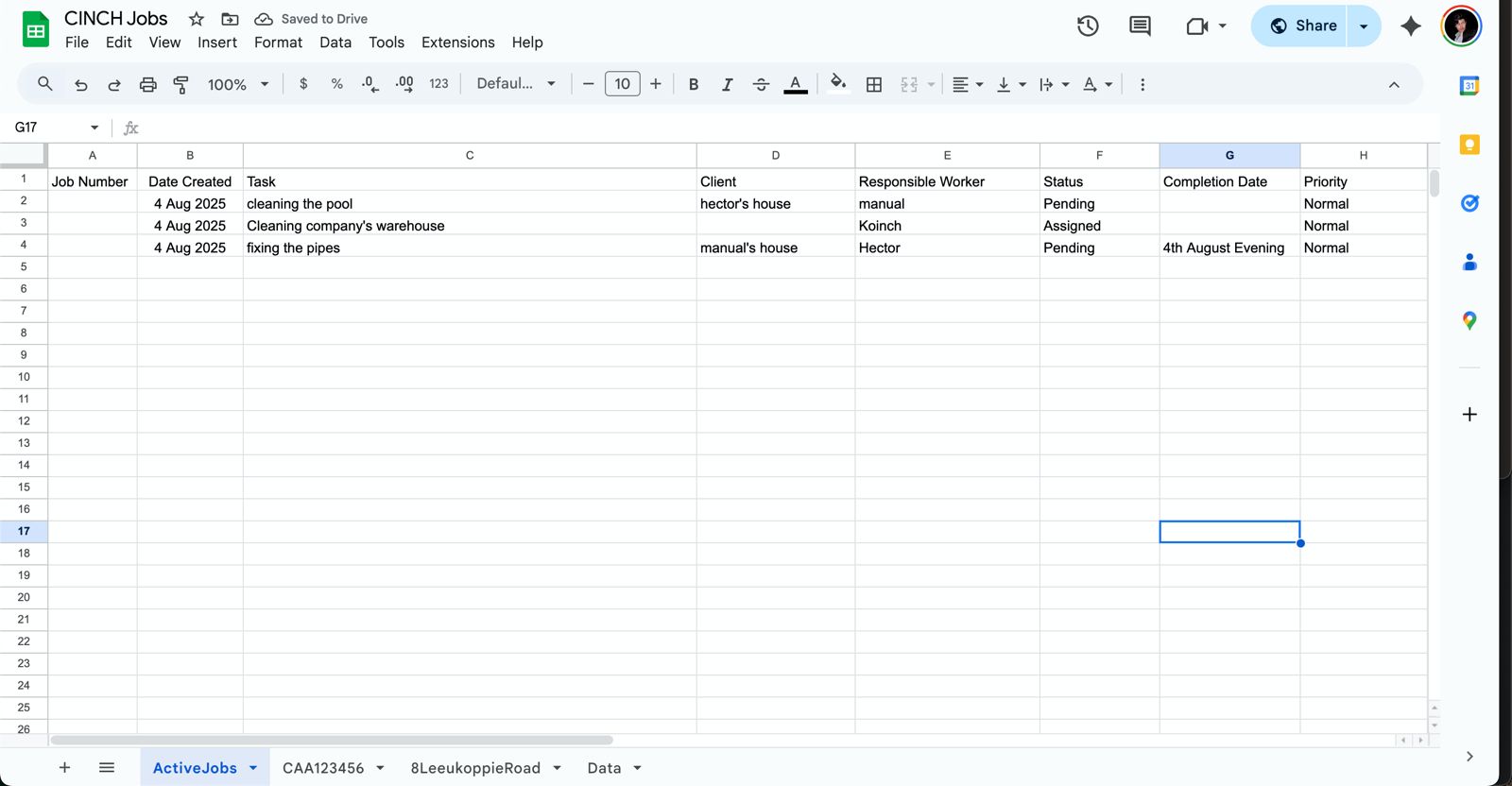Open more toolbar options
Image resolution: width=1512 pixels, height=786 pixels.
coord(1143,84)
